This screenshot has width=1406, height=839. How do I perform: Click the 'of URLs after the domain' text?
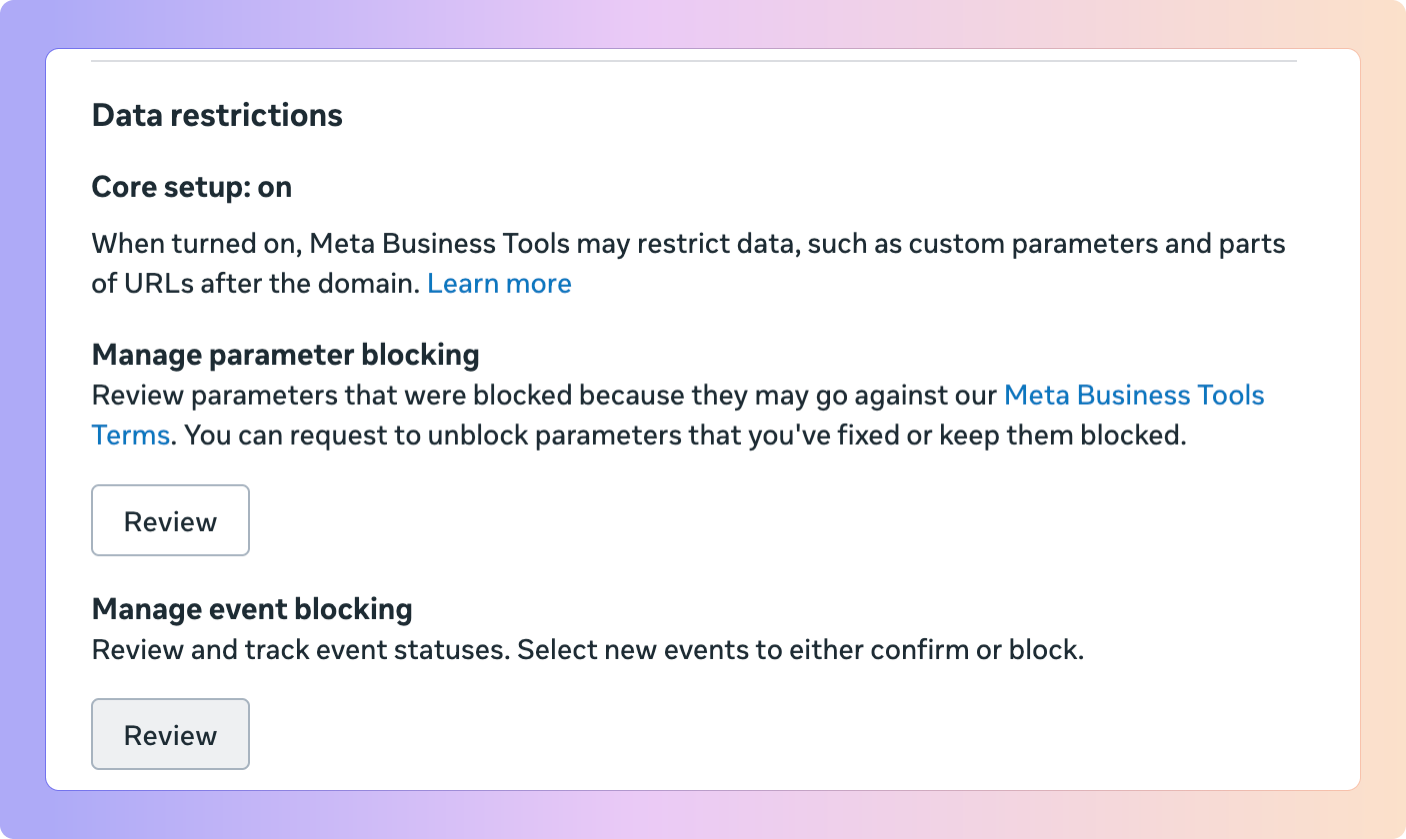pos(254,283)
